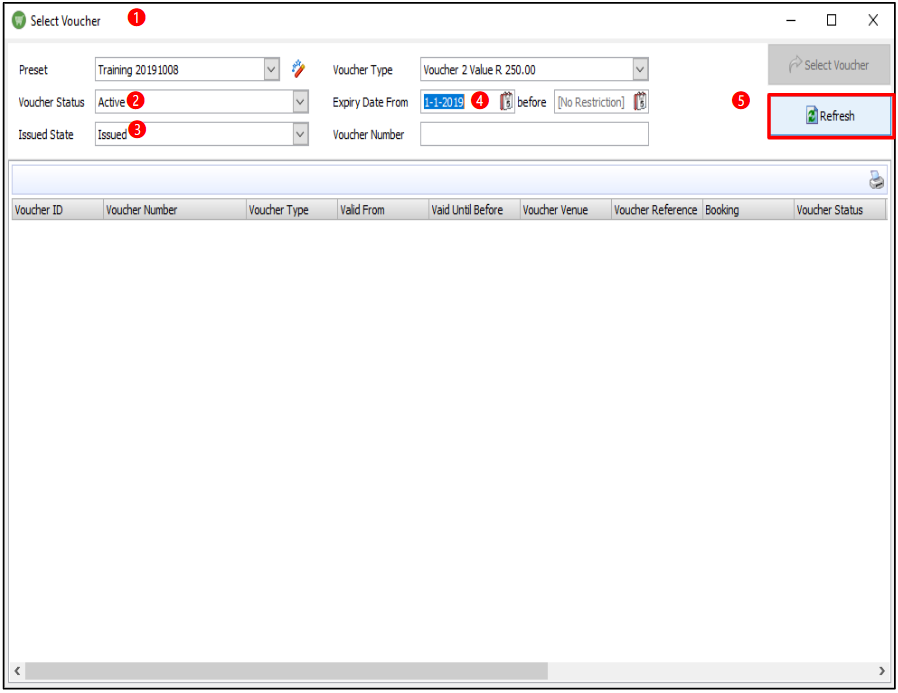Sort by Voucher ID column header
898x693 pixels.
(x=57, y=210)
